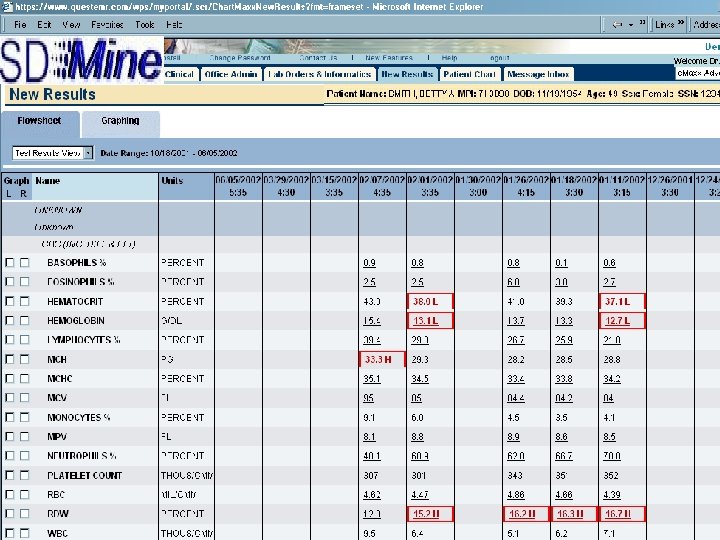Click the New Features link
Viewport: 720px width, 540px height.
click(x=389, y=58)
